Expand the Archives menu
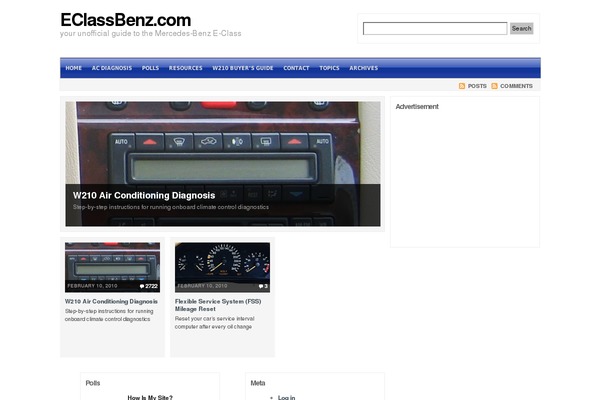 click(363, 68)
